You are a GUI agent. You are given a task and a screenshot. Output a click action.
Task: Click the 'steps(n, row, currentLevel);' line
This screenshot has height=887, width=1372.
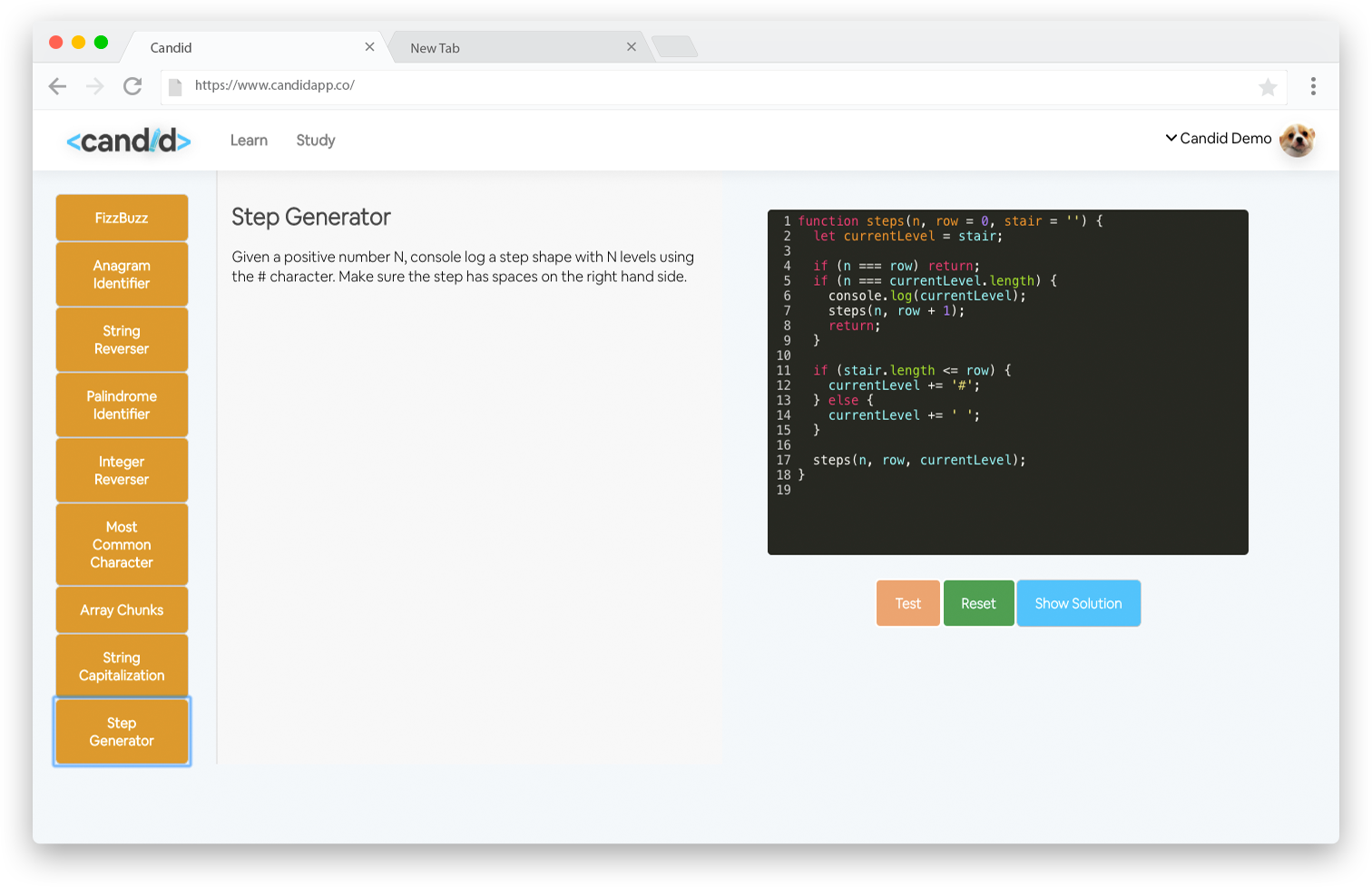919,460
